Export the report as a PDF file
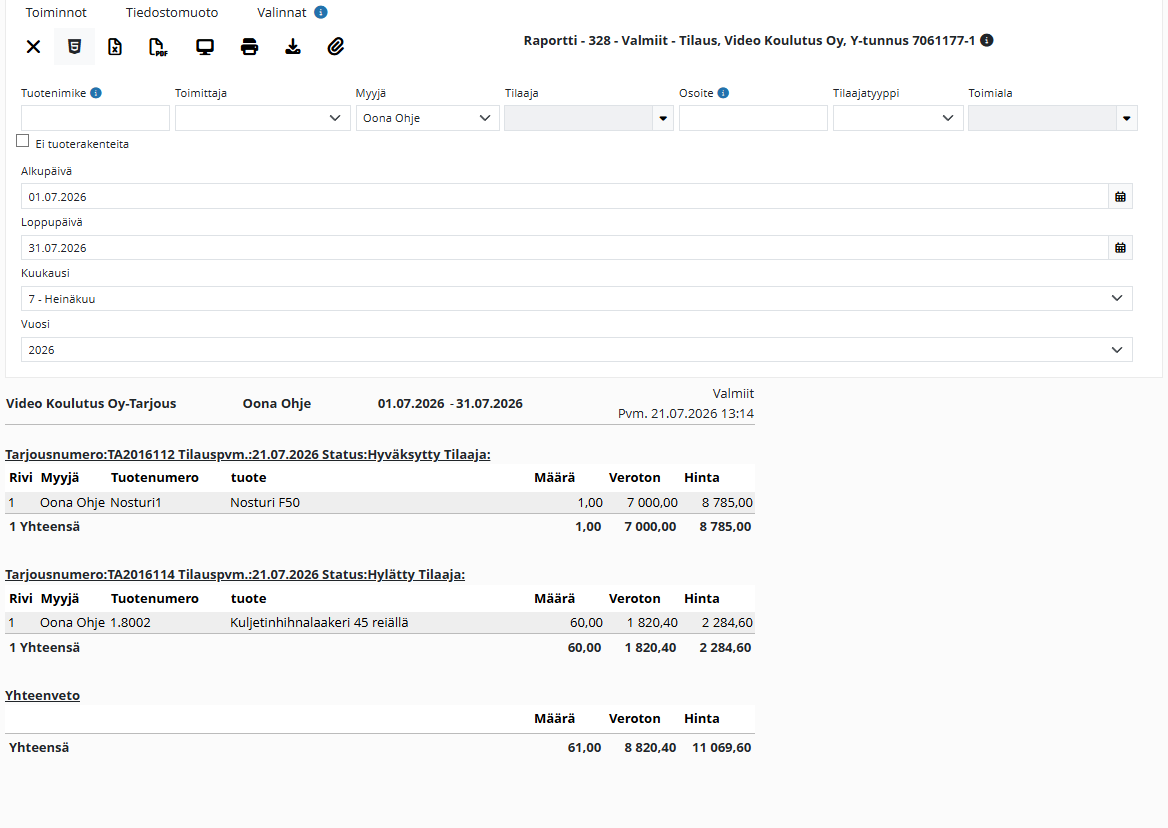This screenshot has width=1168, height=828. (158, 47)
